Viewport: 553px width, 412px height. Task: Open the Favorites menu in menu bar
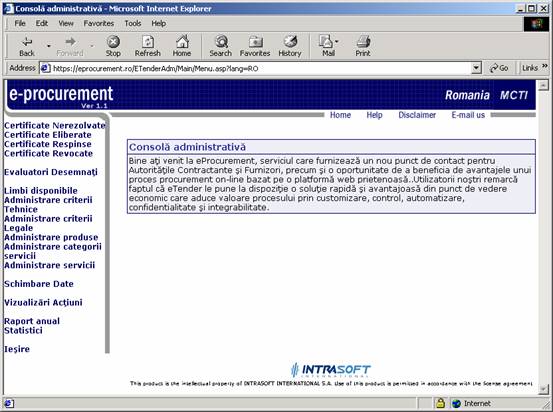99,23
